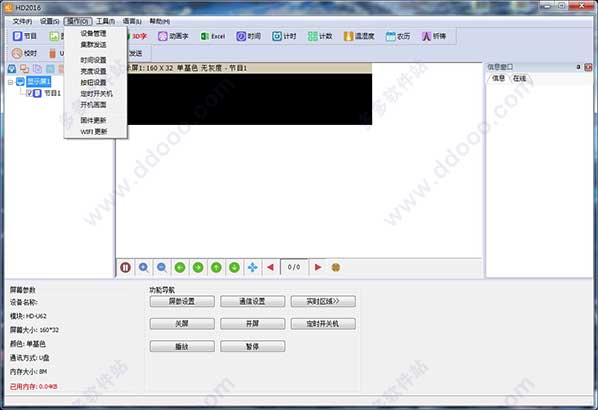Click the blue four-way move icon

252,267
